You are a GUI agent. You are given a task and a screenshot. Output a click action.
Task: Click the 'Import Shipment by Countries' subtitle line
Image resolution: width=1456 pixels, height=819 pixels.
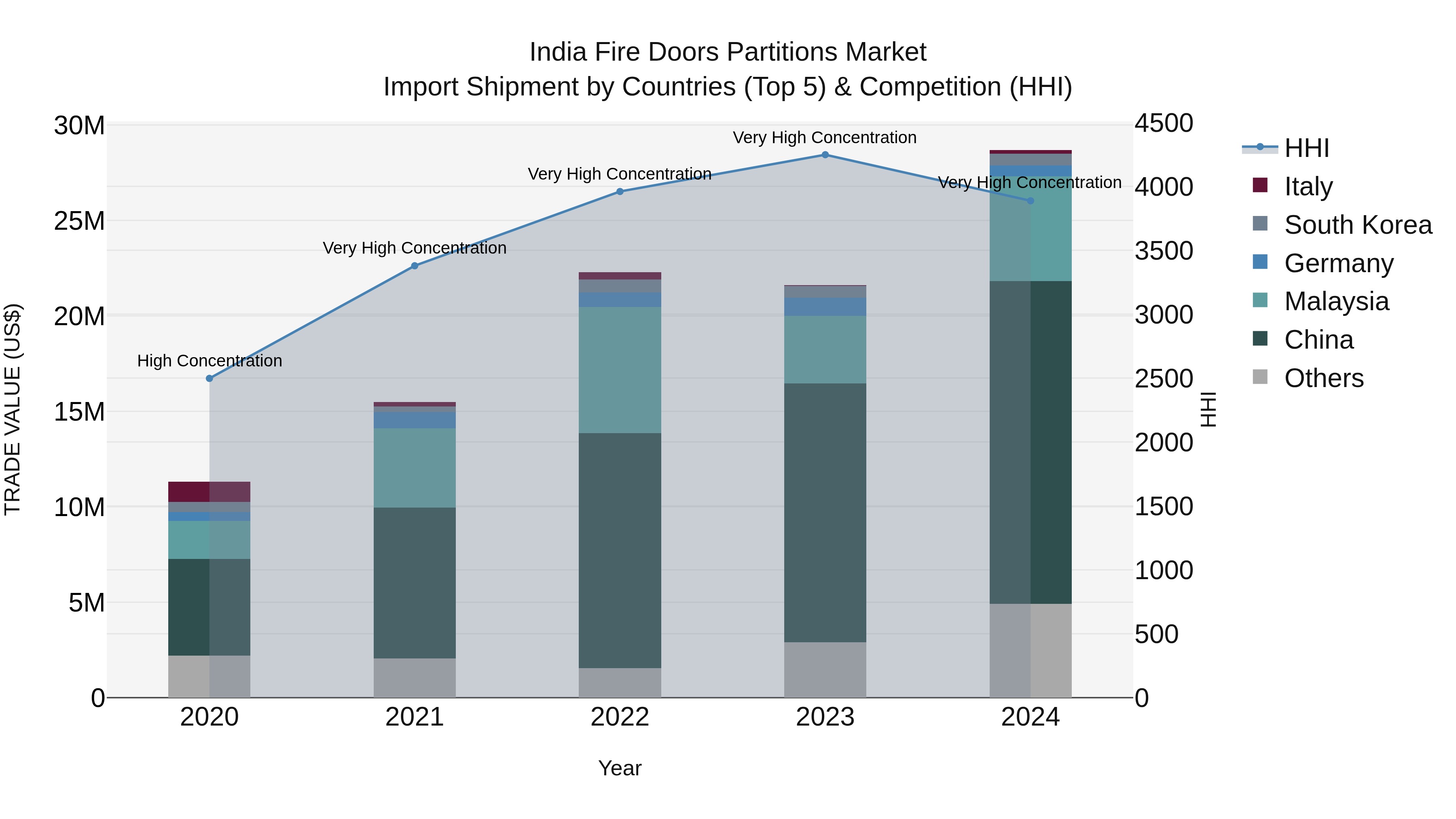click(x=728, y=87)
